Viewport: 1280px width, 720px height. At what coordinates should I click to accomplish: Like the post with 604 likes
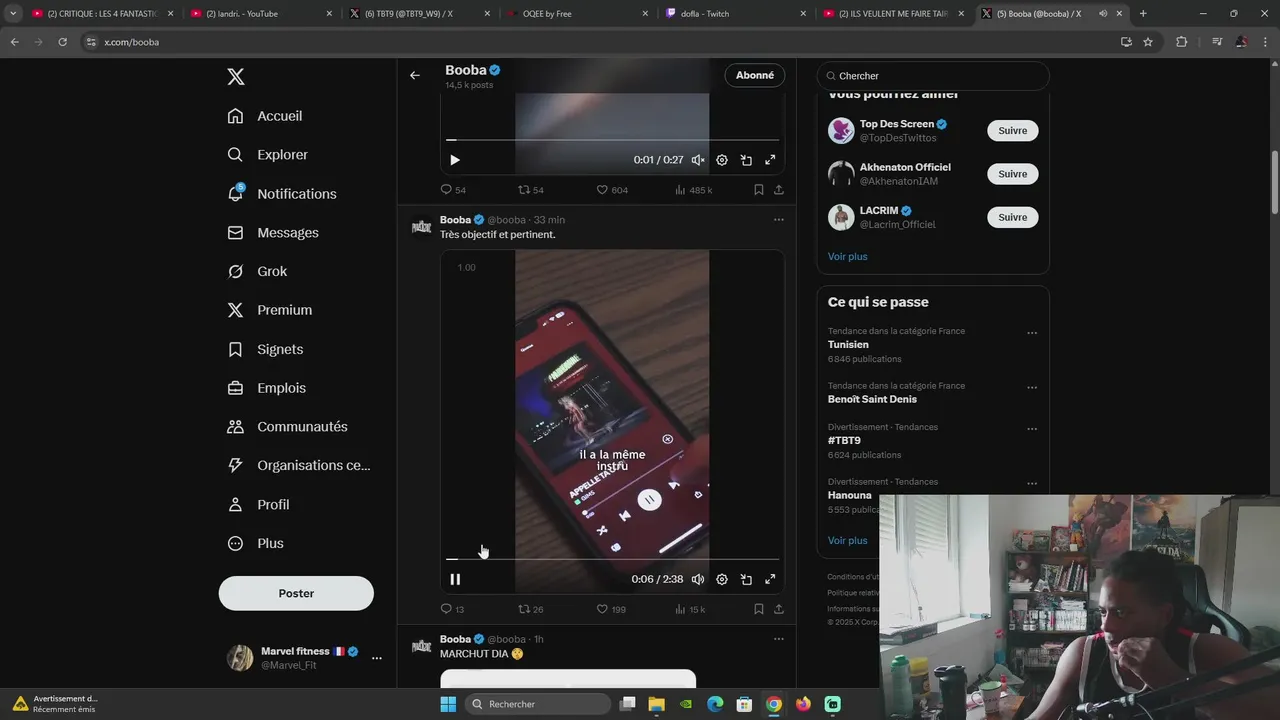(612, 190)
